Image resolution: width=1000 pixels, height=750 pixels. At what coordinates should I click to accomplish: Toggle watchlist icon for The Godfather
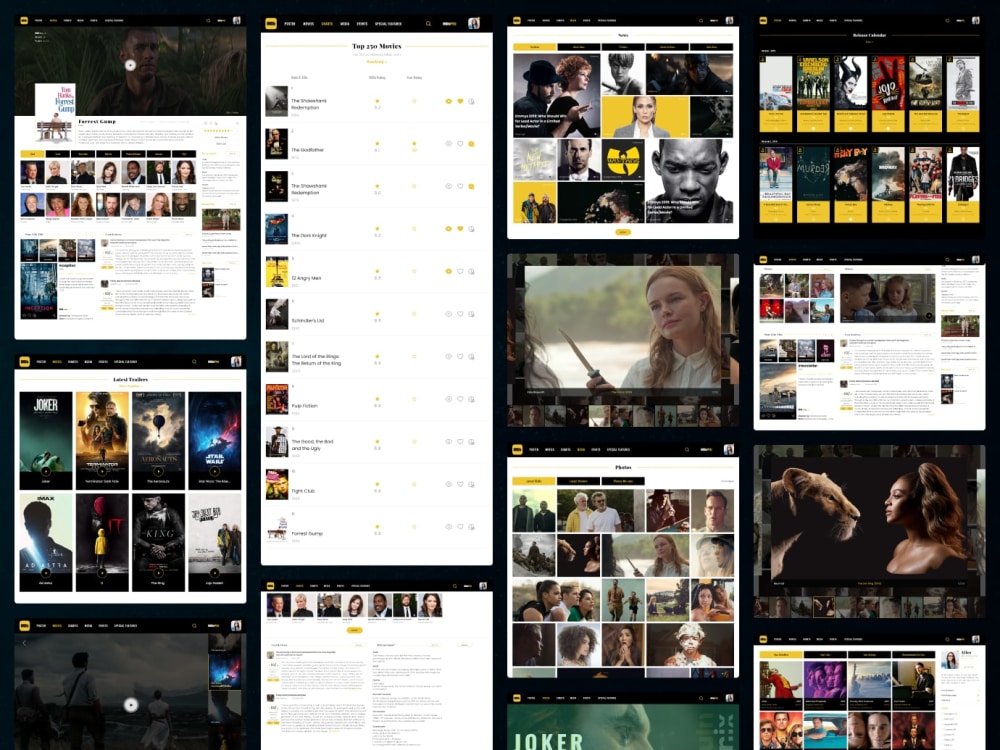tap(471, 143)
